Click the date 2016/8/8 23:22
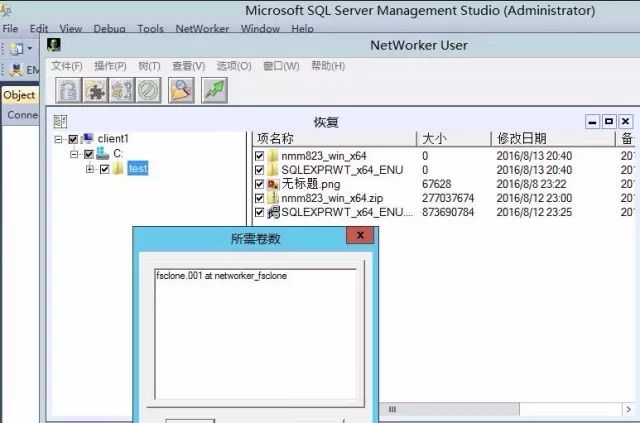This screenshot has height=423, width=640. click(531, 184)
